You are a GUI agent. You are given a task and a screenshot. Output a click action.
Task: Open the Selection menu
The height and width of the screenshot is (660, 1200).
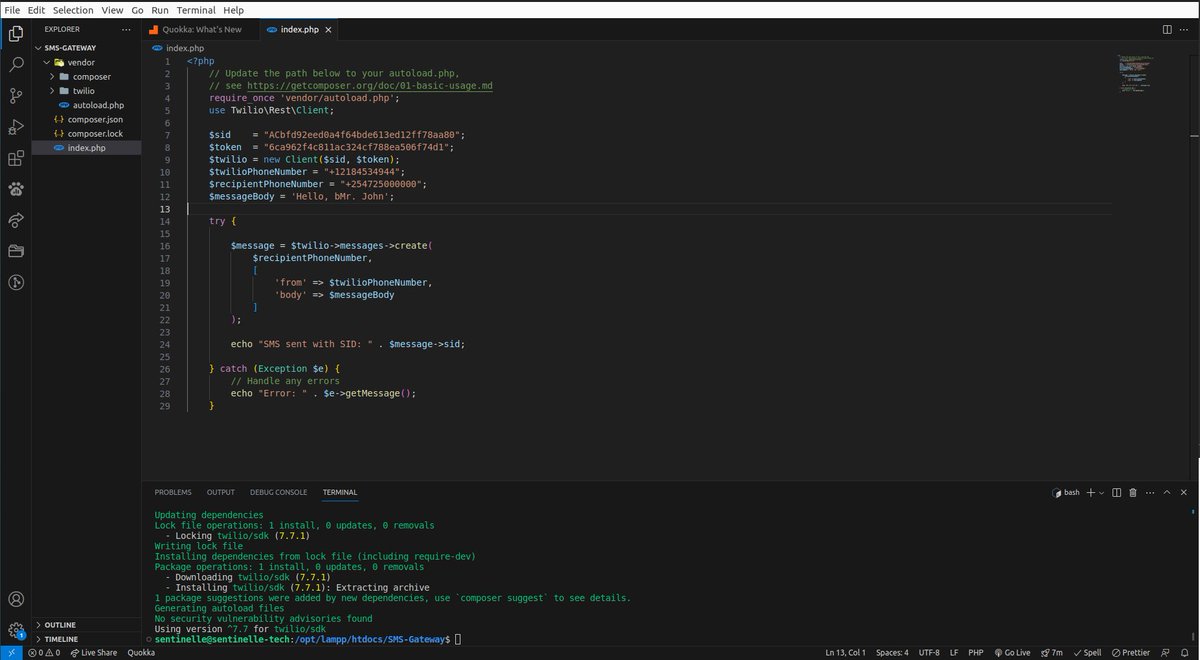pos(73,10)
